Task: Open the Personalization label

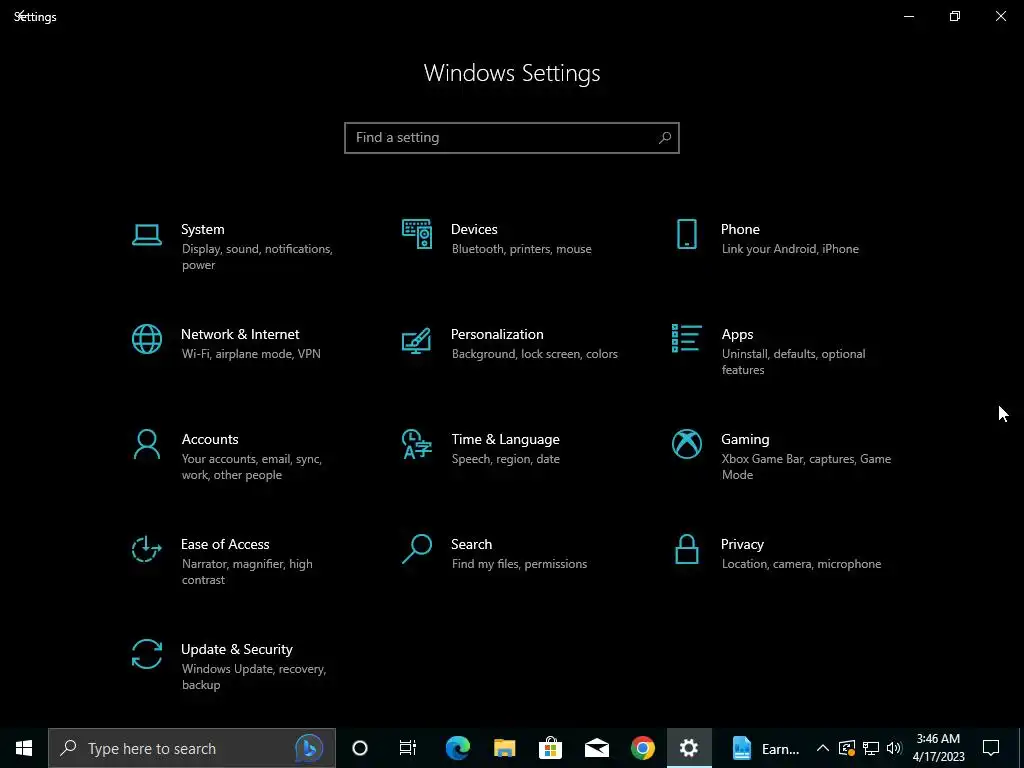Action: [497, 334]
